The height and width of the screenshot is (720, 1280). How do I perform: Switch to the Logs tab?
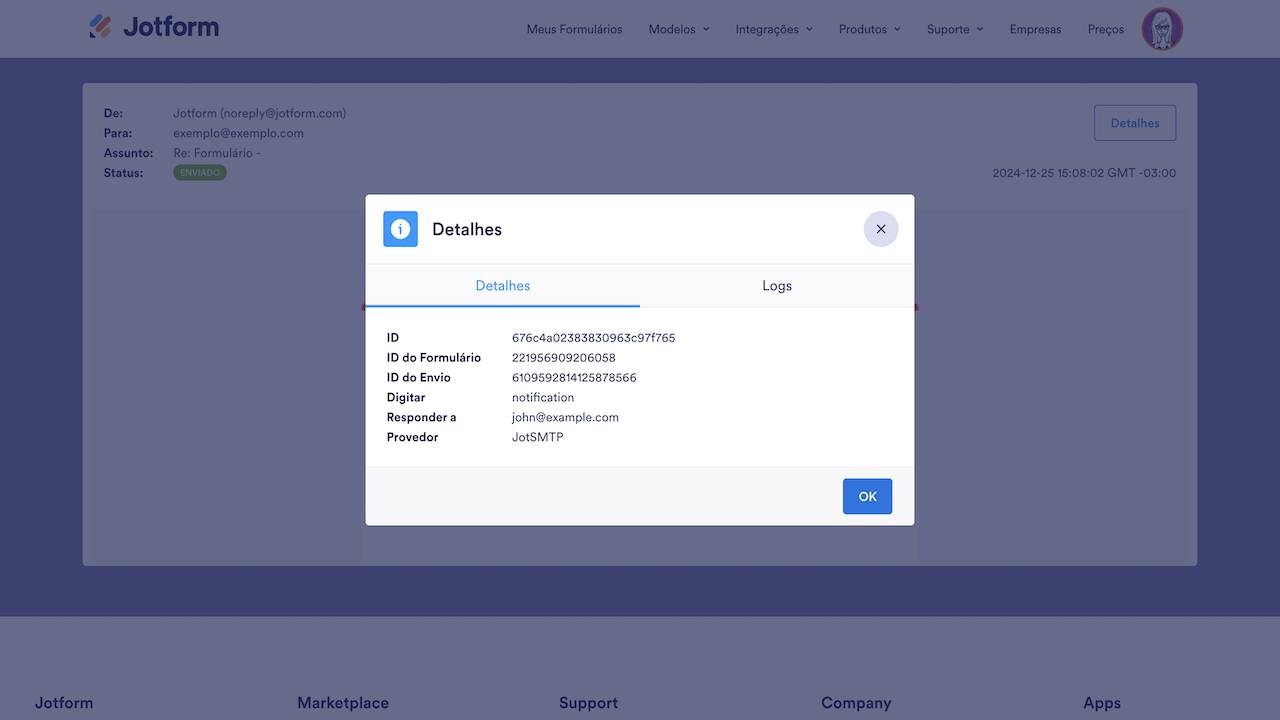(x=777, y=285)
